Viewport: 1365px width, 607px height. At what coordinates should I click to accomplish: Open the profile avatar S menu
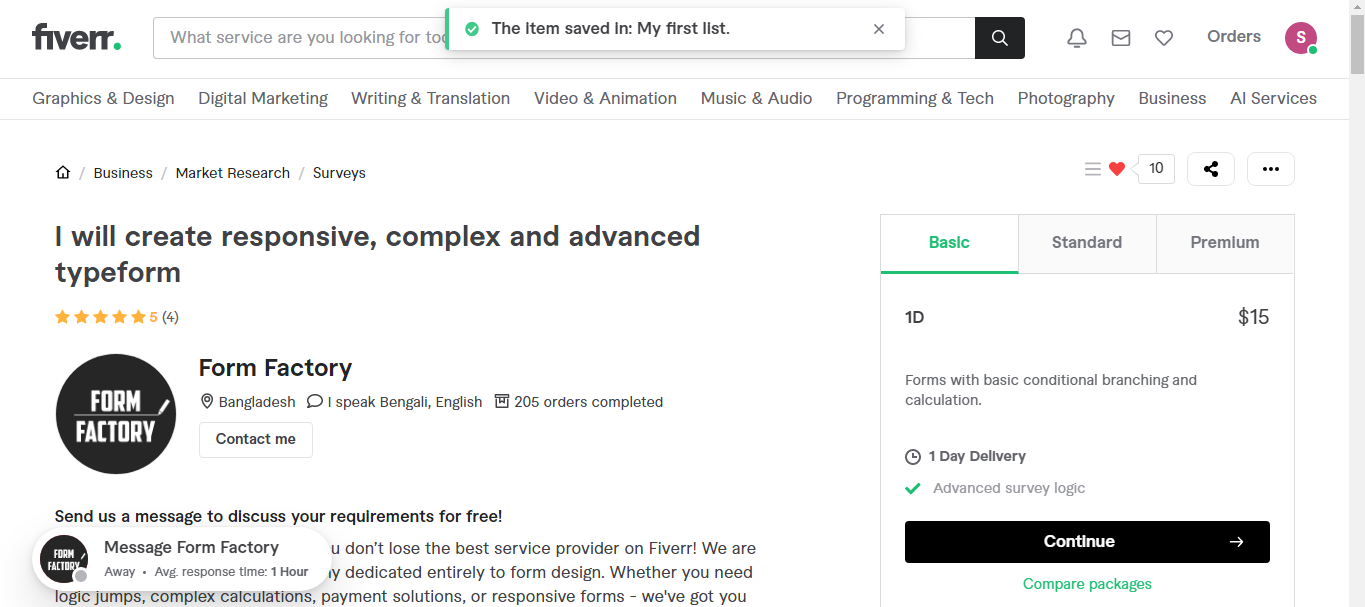(1301, 38)
